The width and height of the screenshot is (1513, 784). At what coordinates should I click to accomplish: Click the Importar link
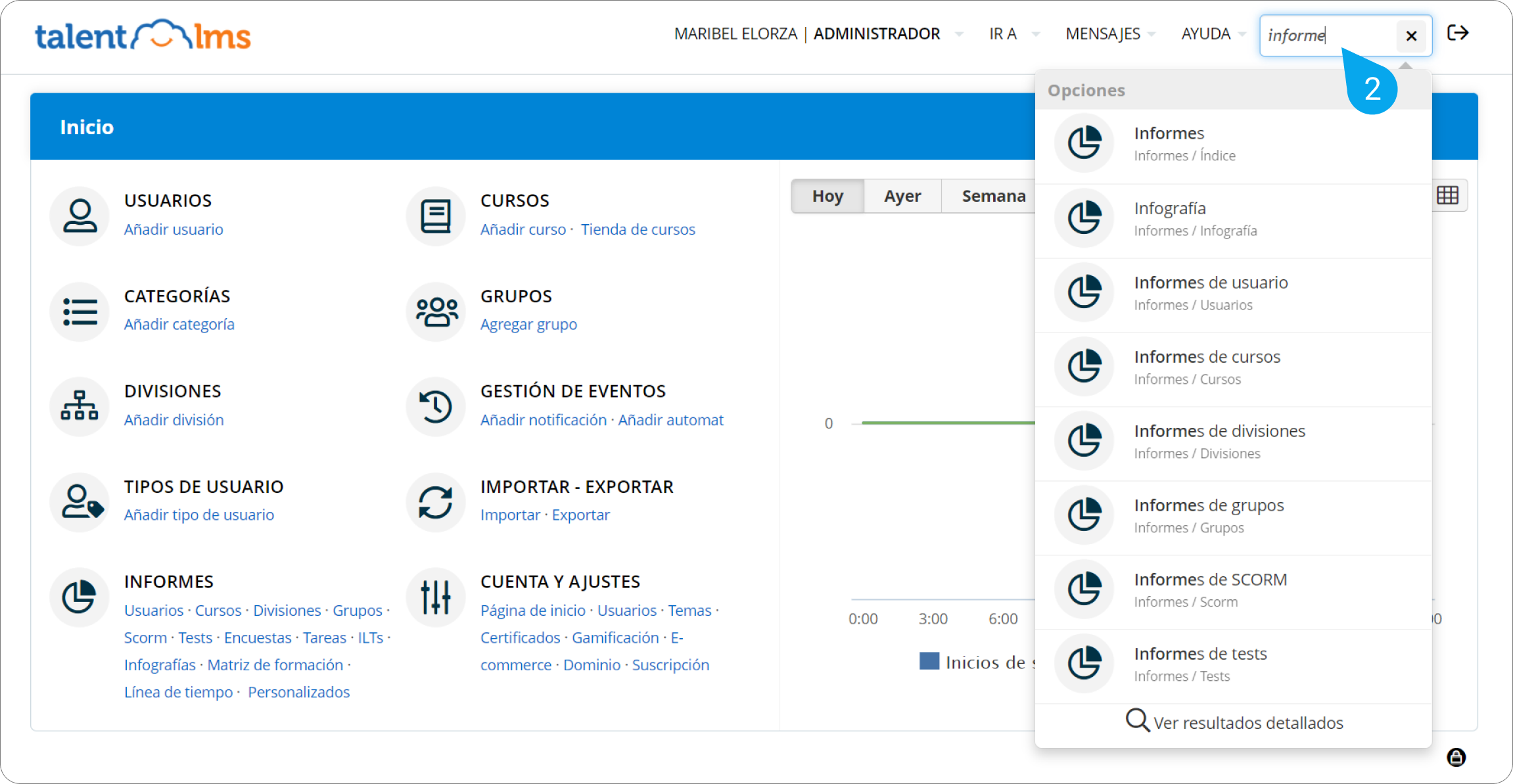(x=510, y=515)
